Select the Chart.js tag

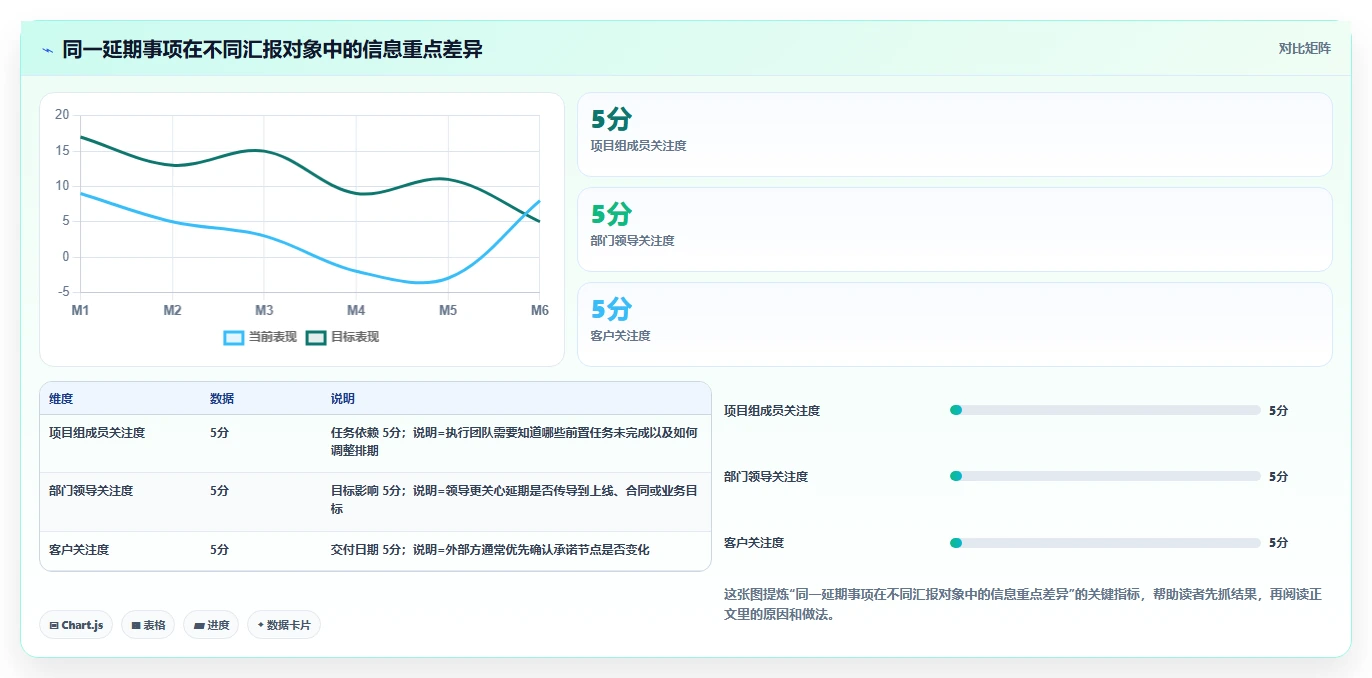coord(76,625)
